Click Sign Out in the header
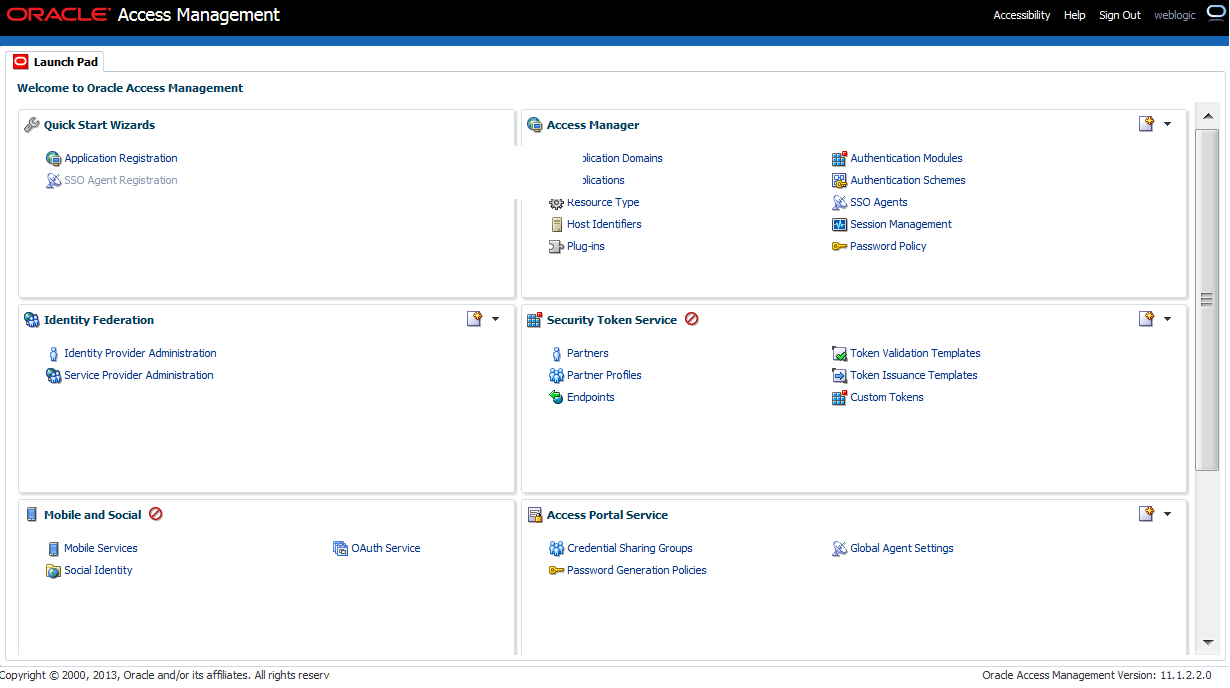1230x688 pixels. coord(1120,15)
